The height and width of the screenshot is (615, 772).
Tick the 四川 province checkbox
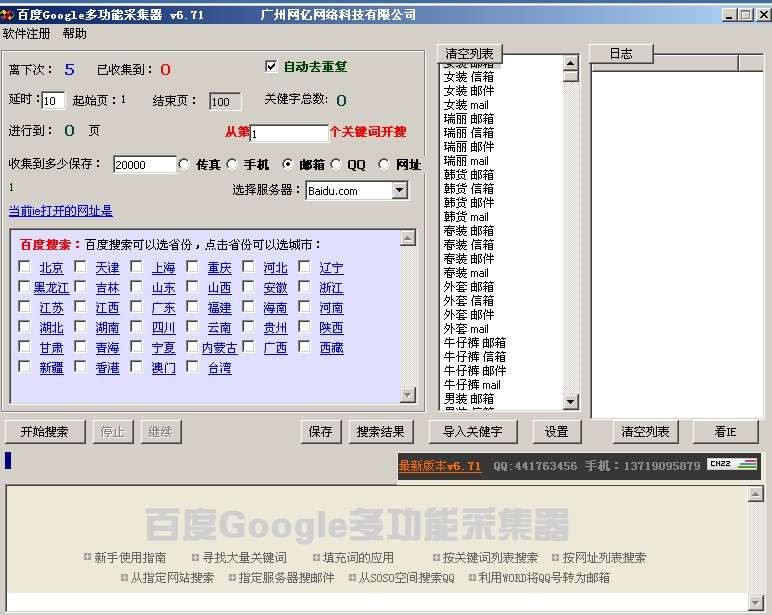coord(136,326)
